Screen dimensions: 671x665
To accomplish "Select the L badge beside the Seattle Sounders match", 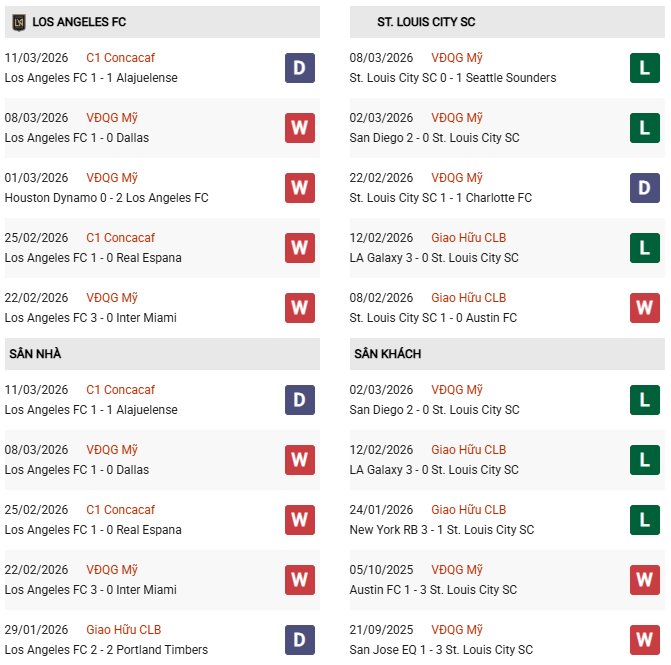I will coord(644,68).
